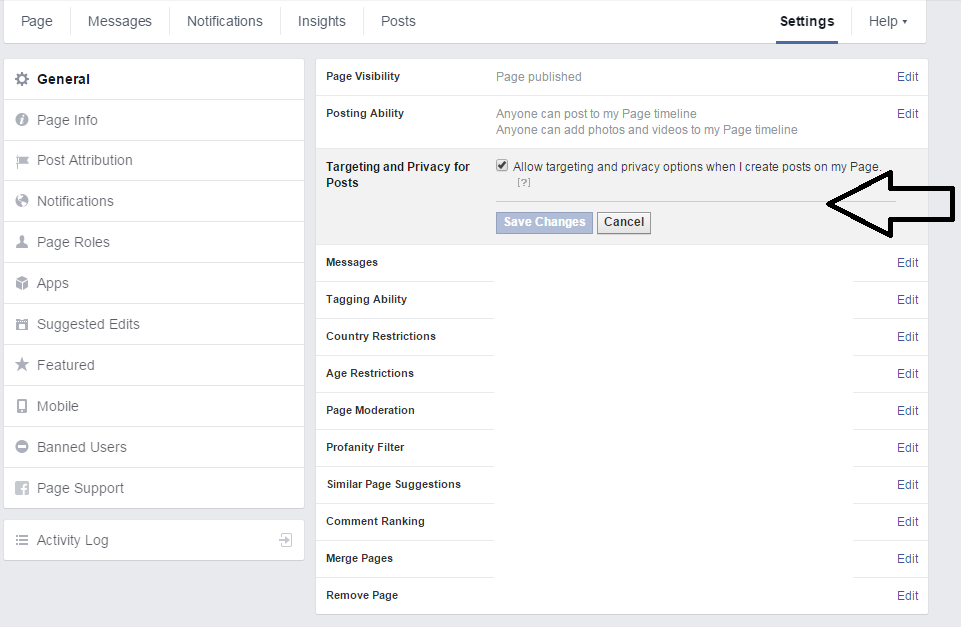Screen dimensions: 961x627
Task: Click the Cancel button
Action: [624, 222]
